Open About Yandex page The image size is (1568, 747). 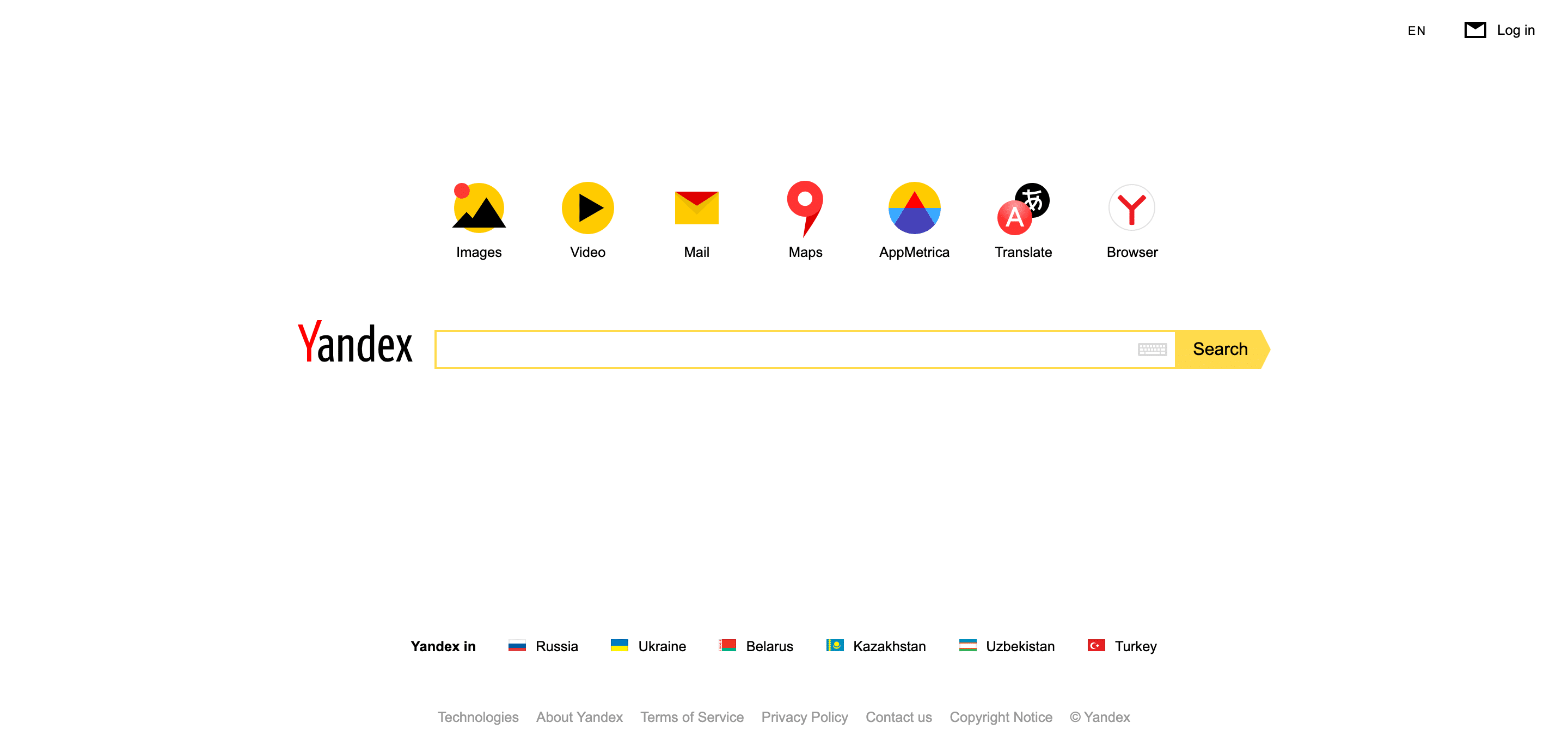pos(579,717)
